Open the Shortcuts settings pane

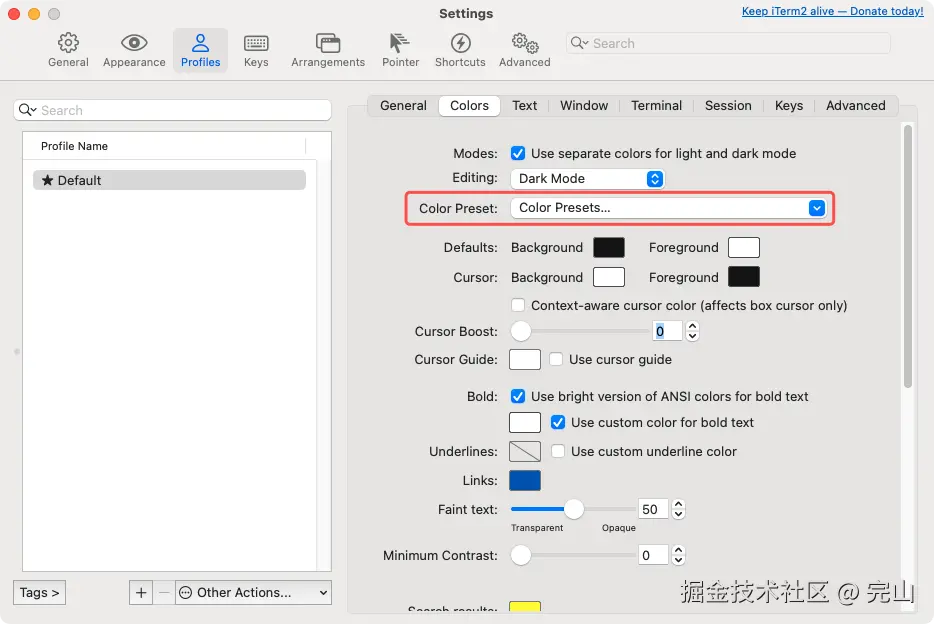[x=460, y=50]
